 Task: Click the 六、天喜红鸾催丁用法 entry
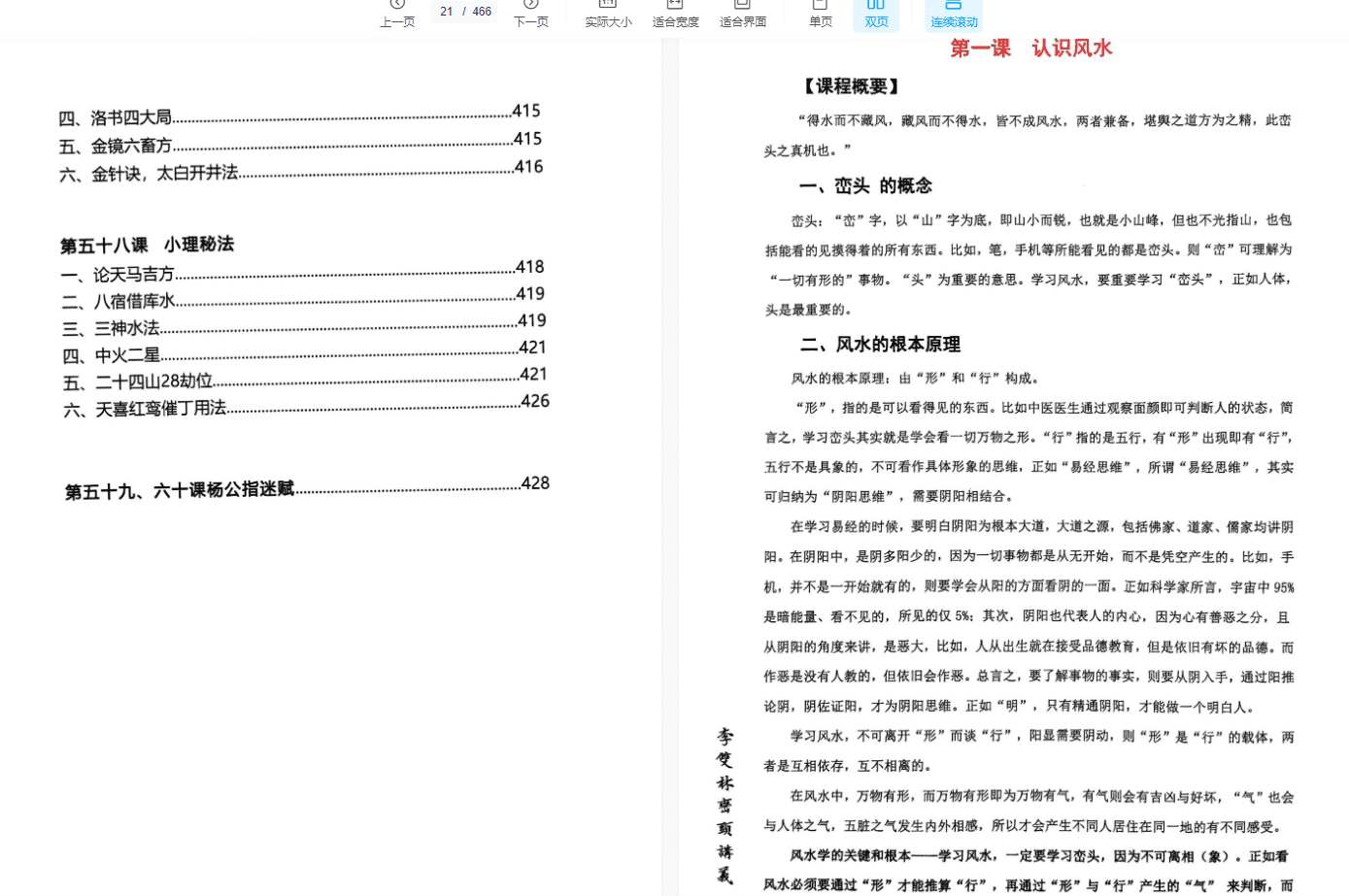[142, 408]
